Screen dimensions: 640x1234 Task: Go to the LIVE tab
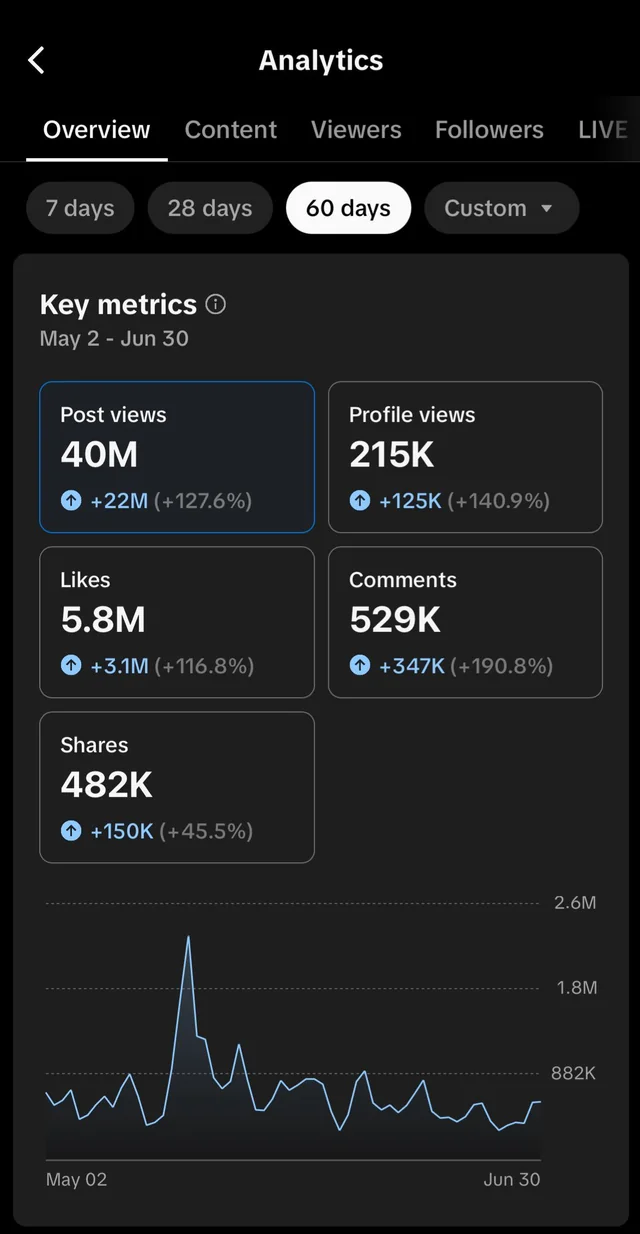pos(603,130)
